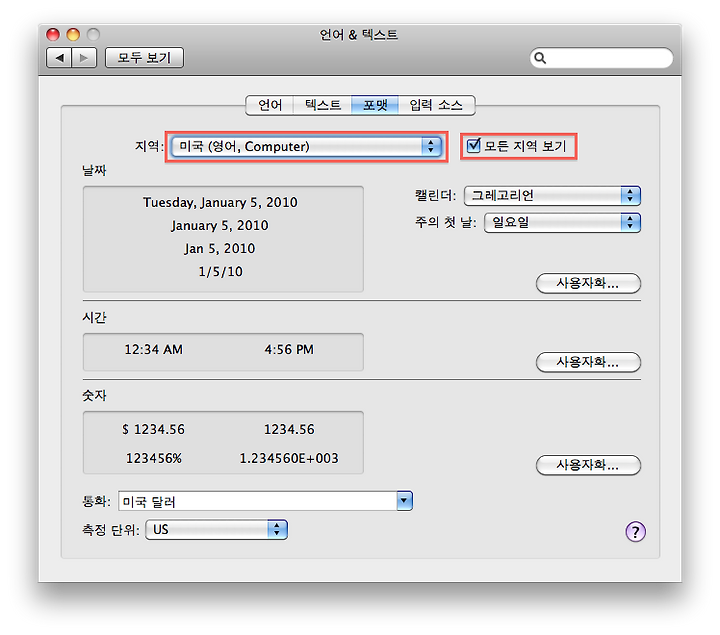Click the 통화 field showing 미국 달러
The height and width of the screenshot is (635, 720).
(x=258, y=501)
